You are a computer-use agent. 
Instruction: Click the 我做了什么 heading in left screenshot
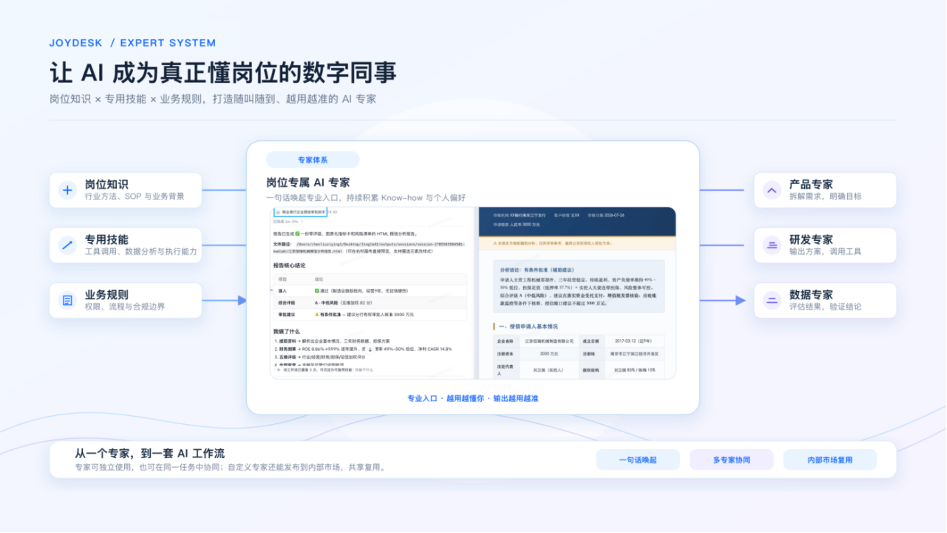pos(286,331)
